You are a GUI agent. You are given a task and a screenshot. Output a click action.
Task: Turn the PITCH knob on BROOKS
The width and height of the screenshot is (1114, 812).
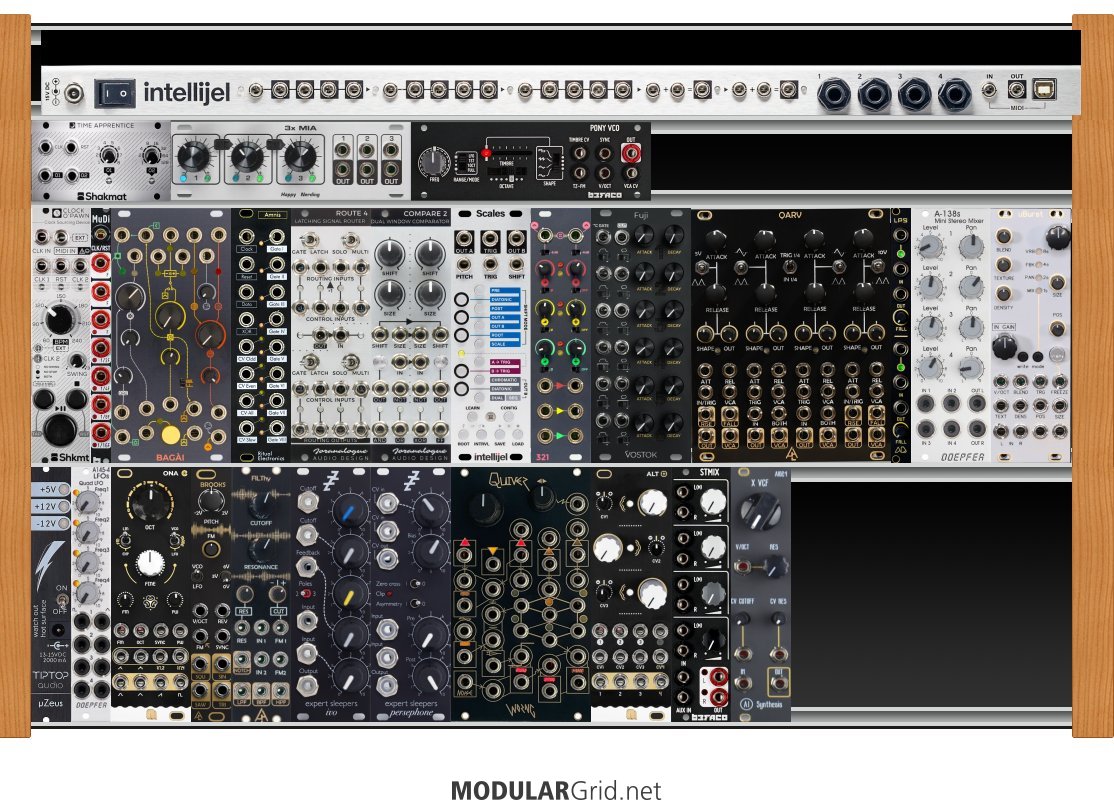coord(211,501)
